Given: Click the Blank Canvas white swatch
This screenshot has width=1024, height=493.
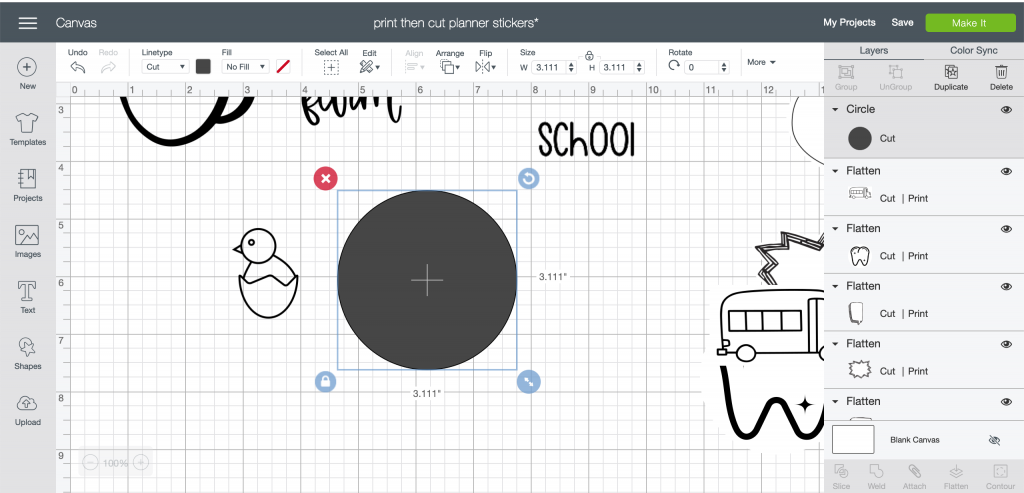Looking at the screenshot, I should pyautogui.click(x=853, y=439).
